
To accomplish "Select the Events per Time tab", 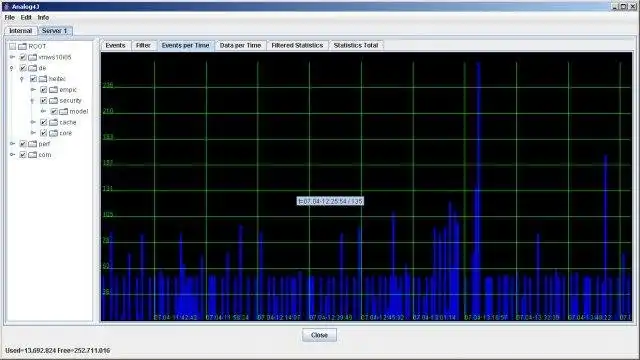I will pyautogui.click(x=185, y=45).
